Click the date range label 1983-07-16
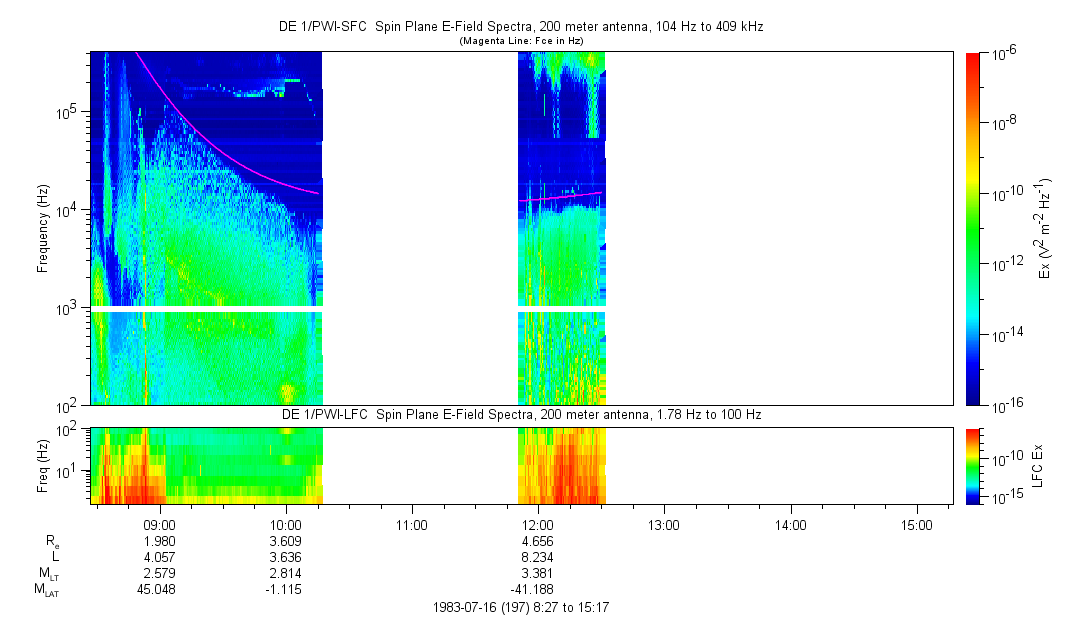Viewport: 1083px width, 620px height. click(520, 607)
